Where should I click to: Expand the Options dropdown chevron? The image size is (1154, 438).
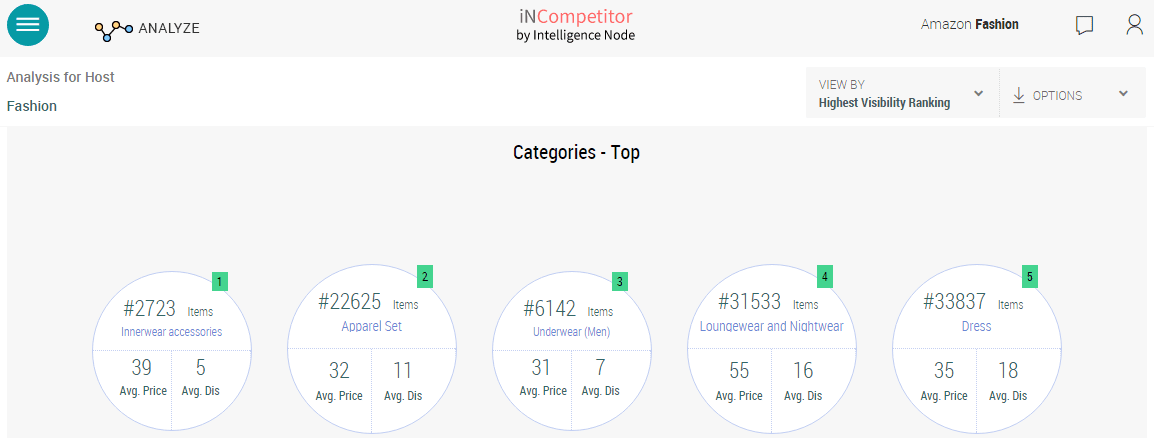[x=1123, y=94]
